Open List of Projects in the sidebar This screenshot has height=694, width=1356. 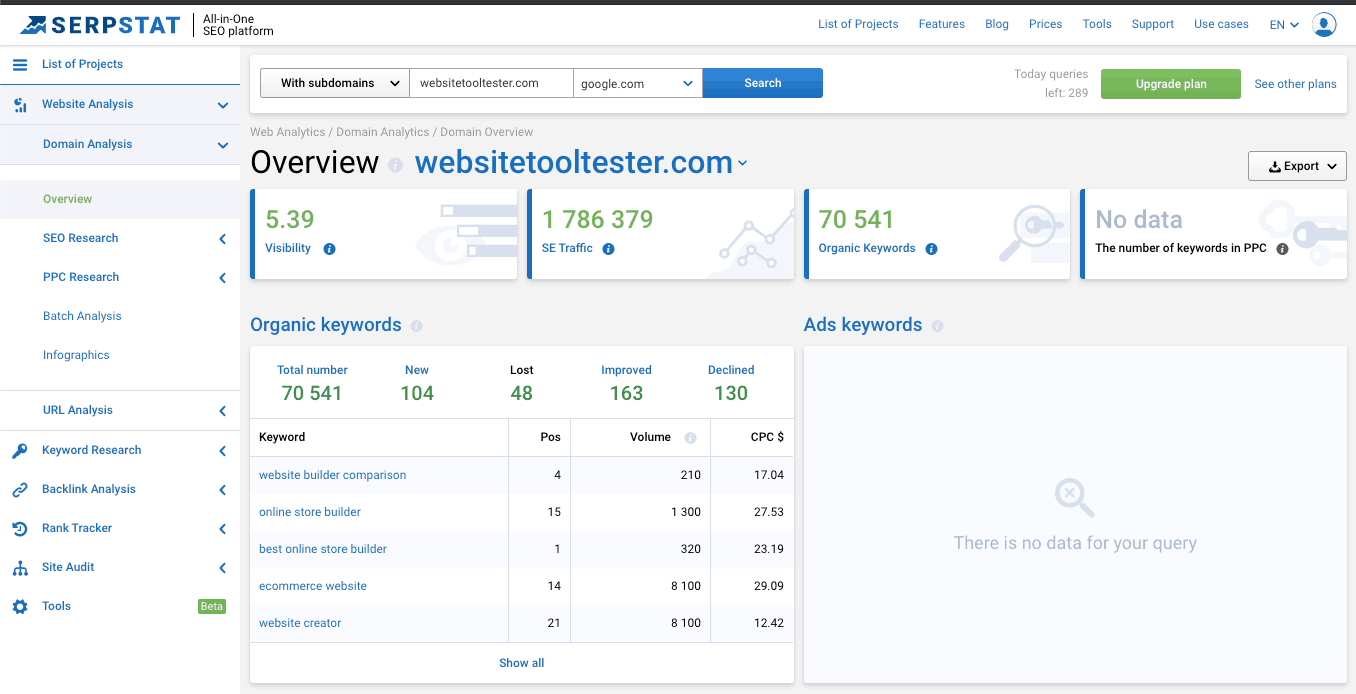[82, 64]
